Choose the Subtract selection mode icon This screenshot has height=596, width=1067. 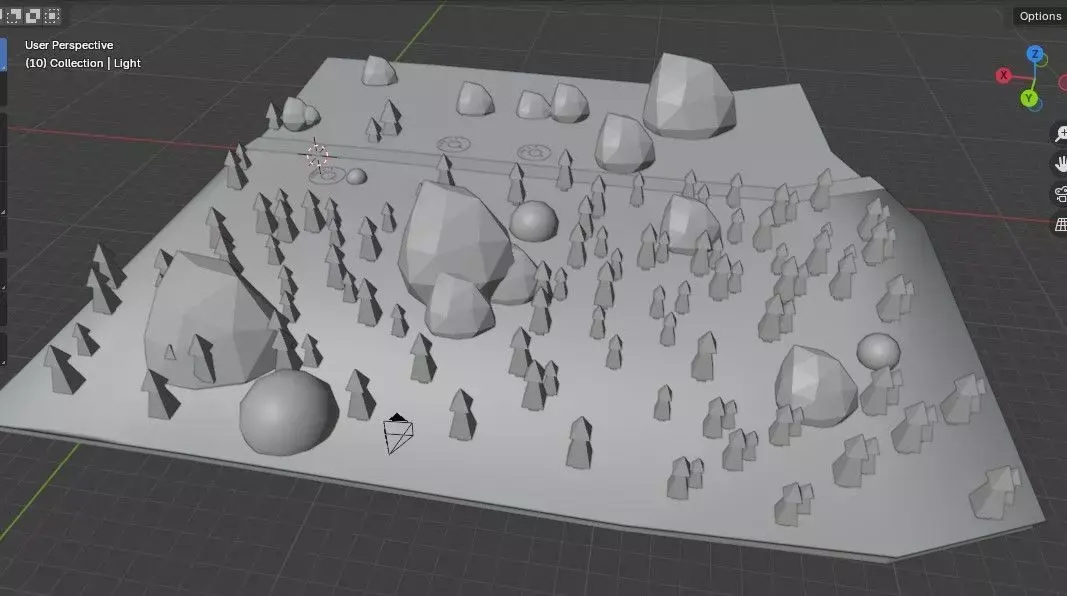[14, 16]
